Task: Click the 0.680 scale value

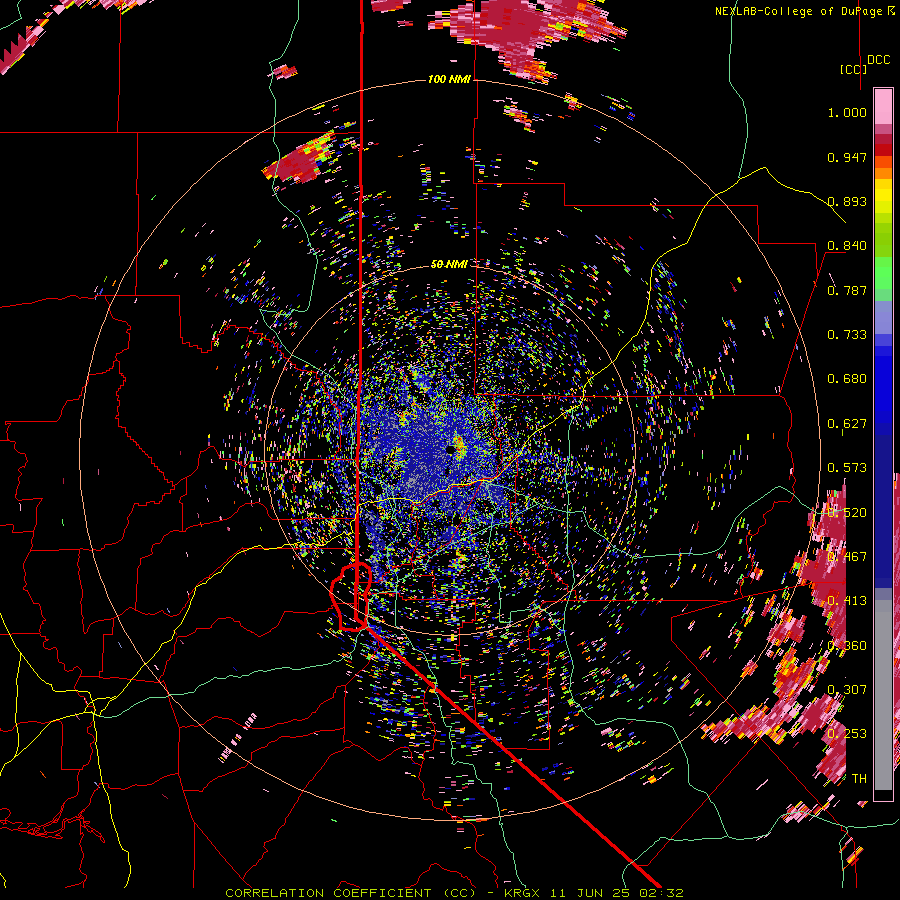Action: click(x=847, y=379)
